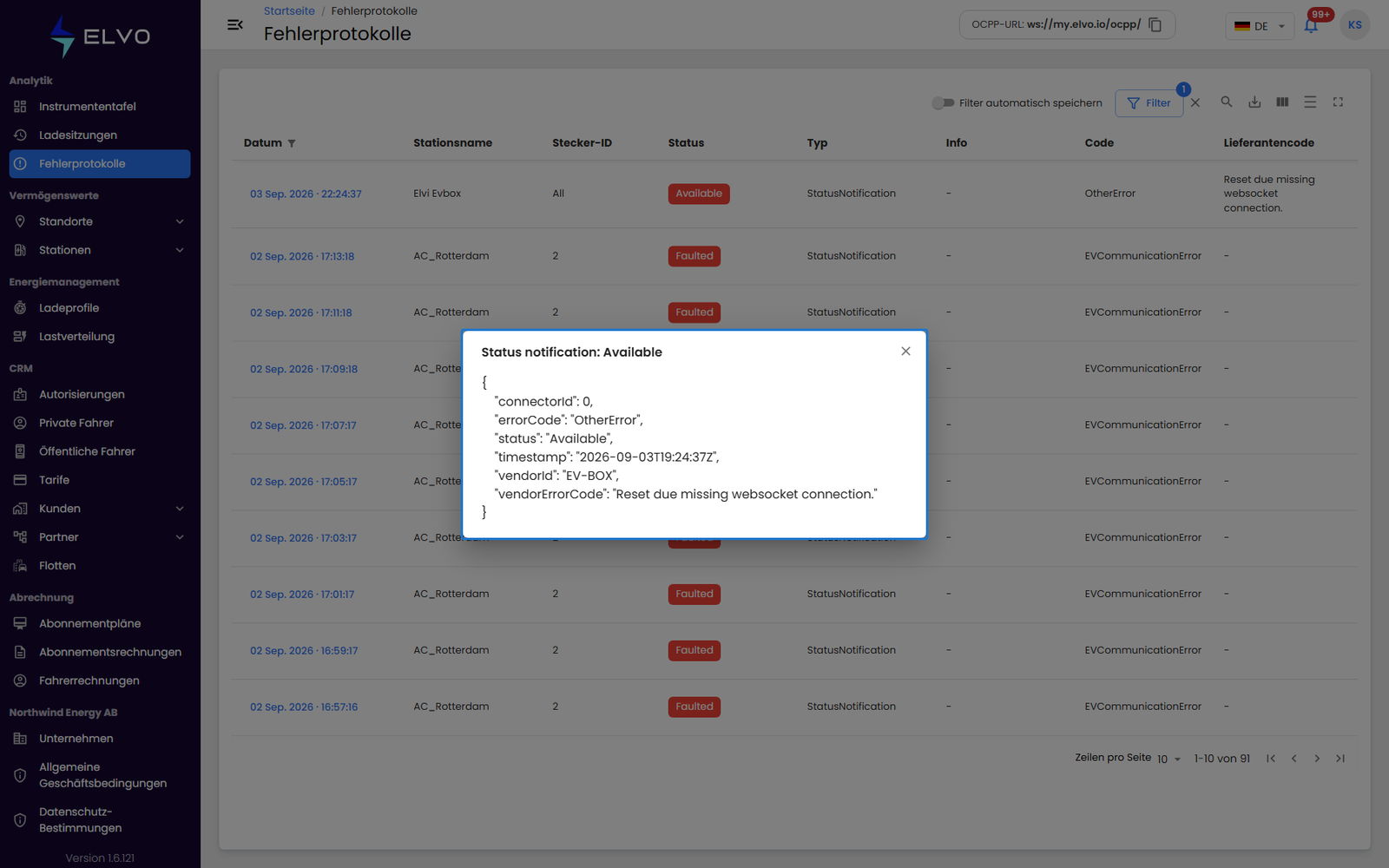Open Ladeprofile in the sidebar
The height and width of the screenshot is (868, 1389).
(x=100, y=308)
